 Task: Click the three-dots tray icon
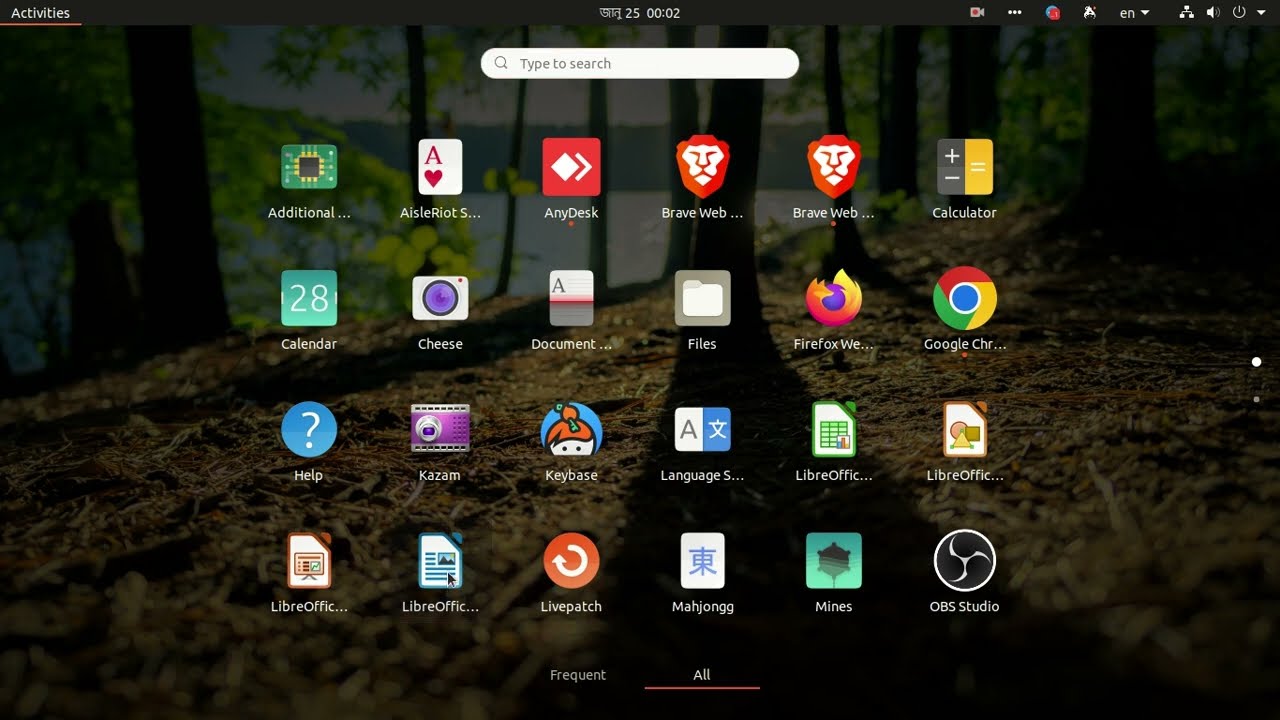click(x=1015, y=13)
